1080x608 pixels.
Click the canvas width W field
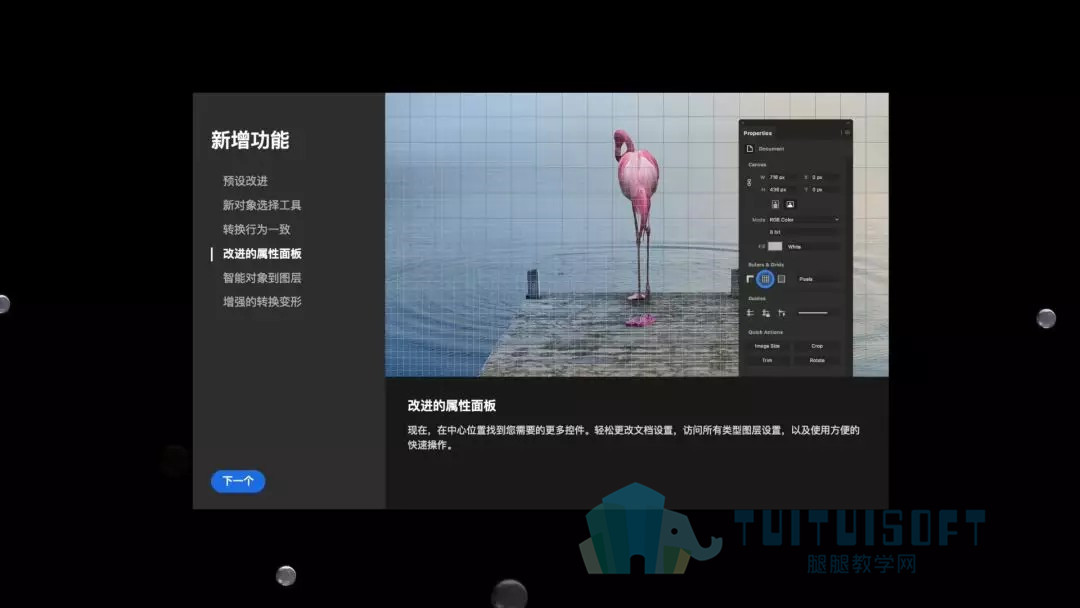click(782, 178)
